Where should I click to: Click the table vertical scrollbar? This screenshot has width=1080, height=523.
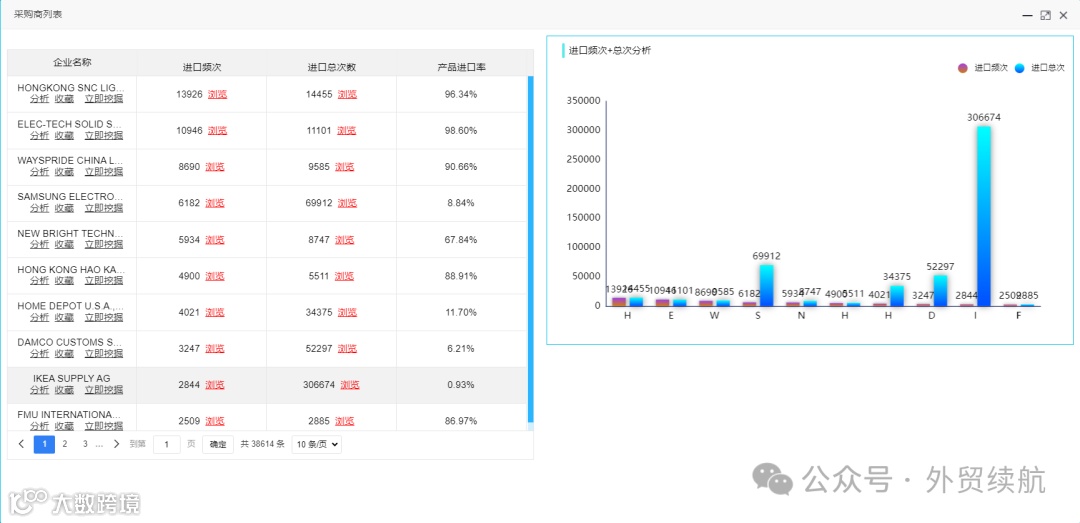[x=530, y=249]
